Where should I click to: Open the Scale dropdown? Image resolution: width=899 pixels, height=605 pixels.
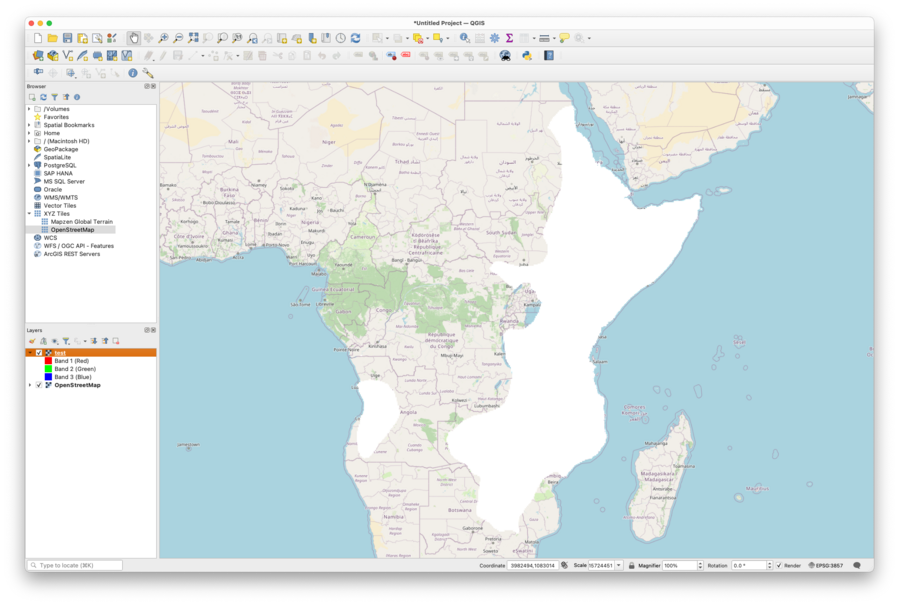[x=618, y=565]
